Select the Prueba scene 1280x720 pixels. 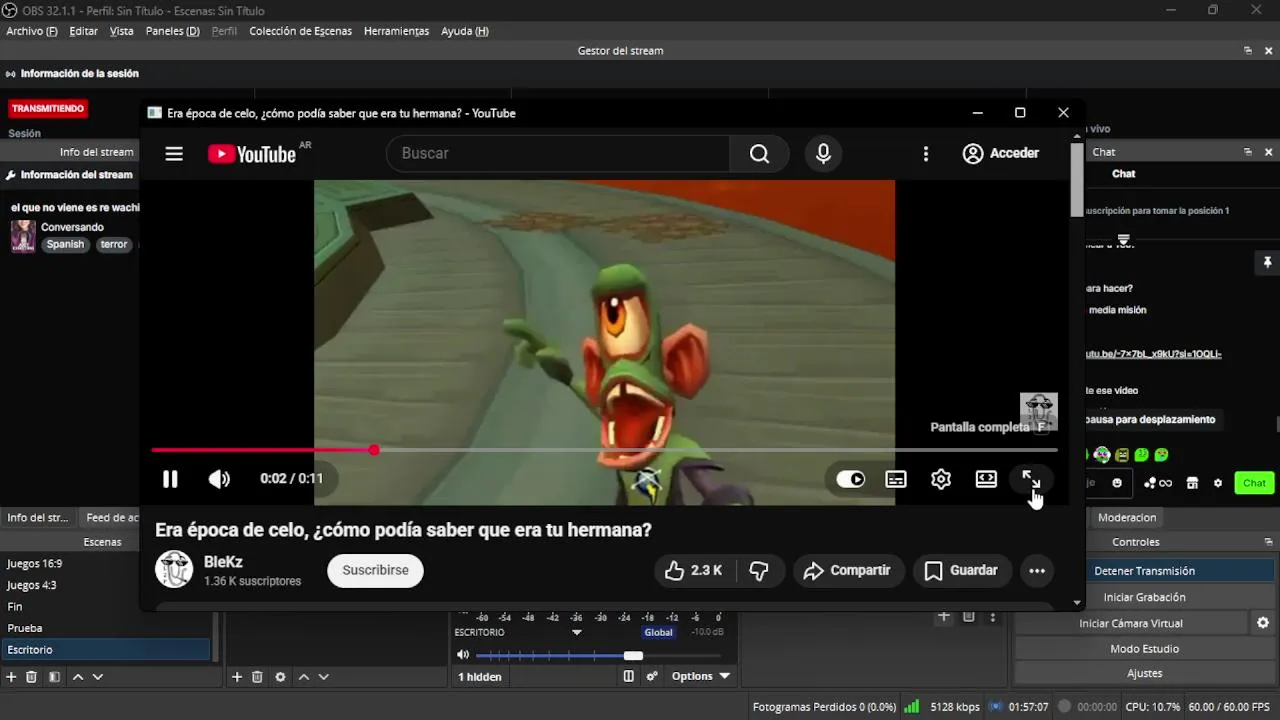click(x=106, y=628)
